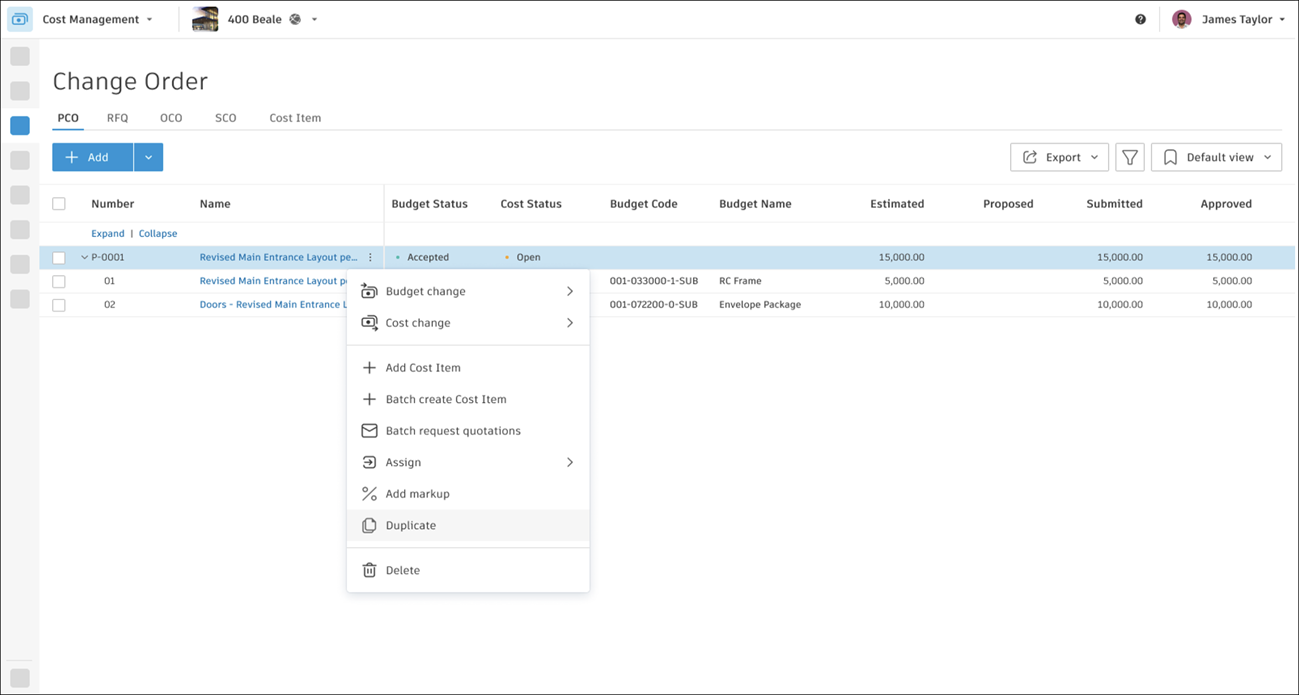Open the Add button's dropdown arrow
Viewport: 1299px width, 695px height.
point(148,157)
